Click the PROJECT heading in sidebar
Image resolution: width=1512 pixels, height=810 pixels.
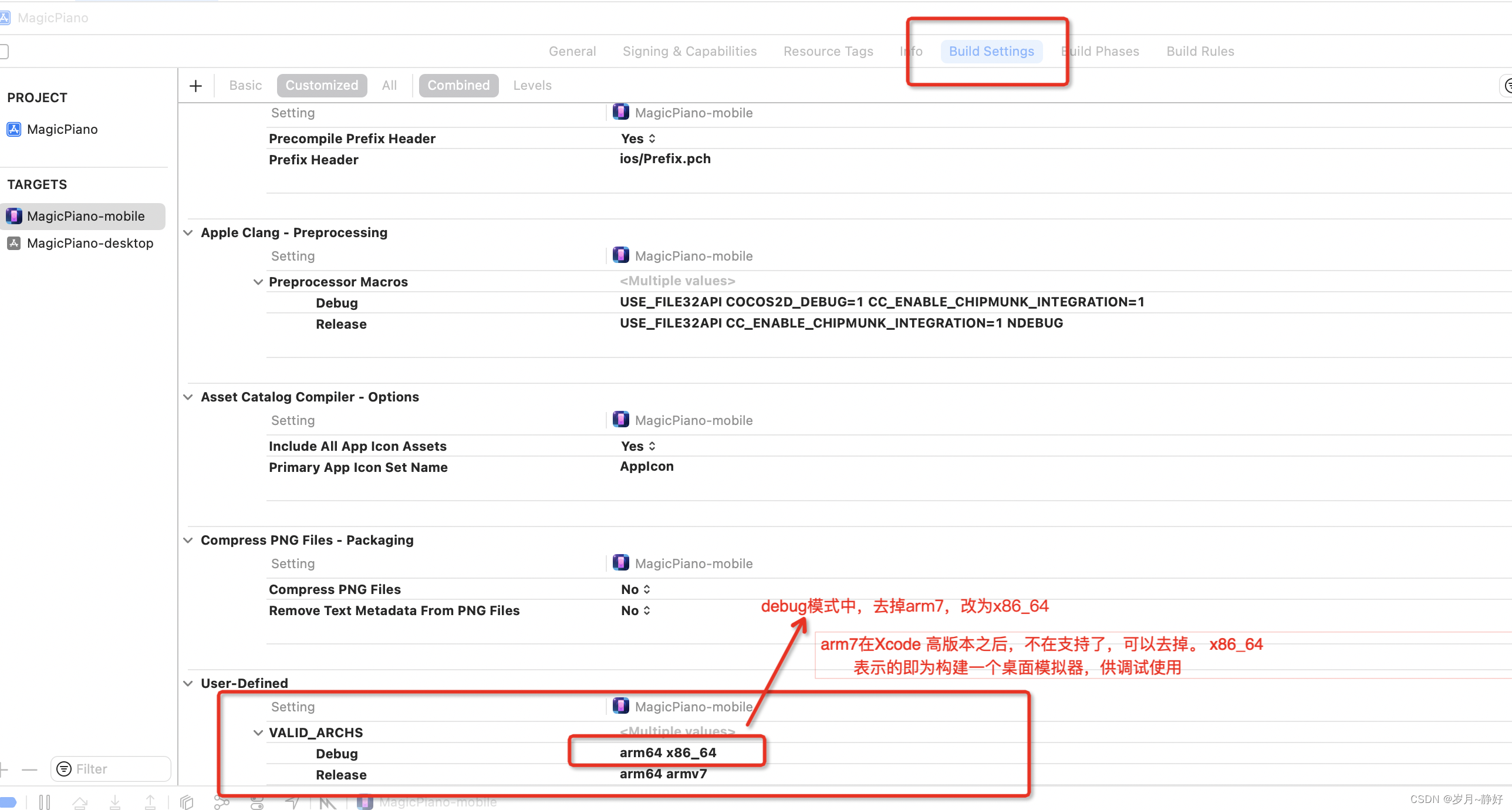pos(37,97)
